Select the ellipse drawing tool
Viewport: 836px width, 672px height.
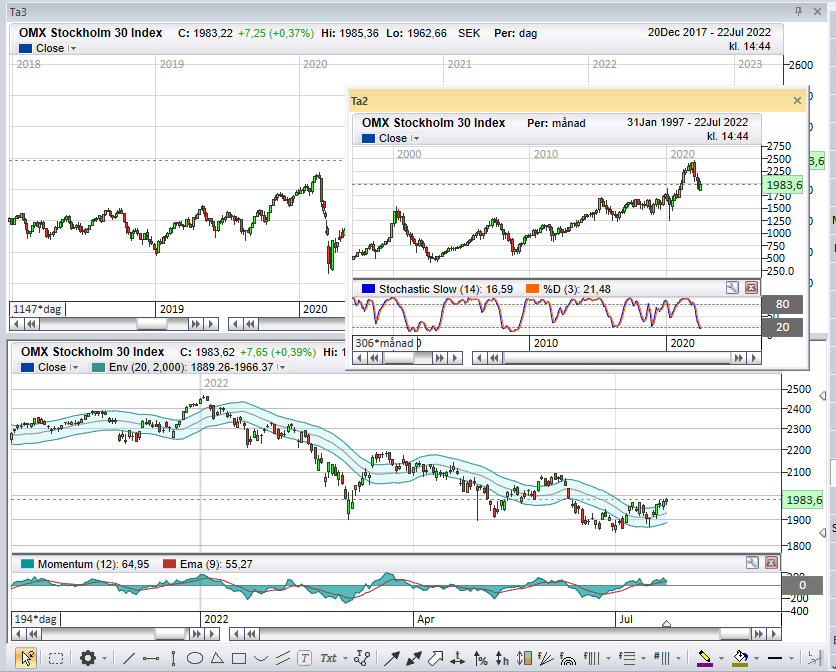tap(195, 659)
